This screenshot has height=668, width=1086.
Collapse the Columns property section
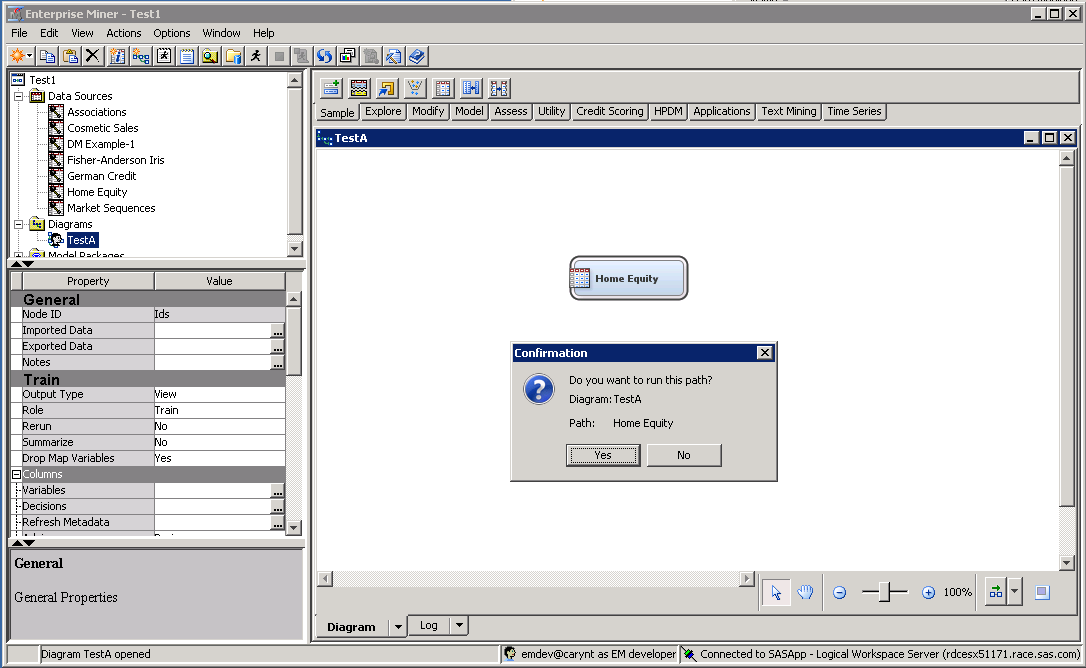pyautogui.click(x=16, y=474)
